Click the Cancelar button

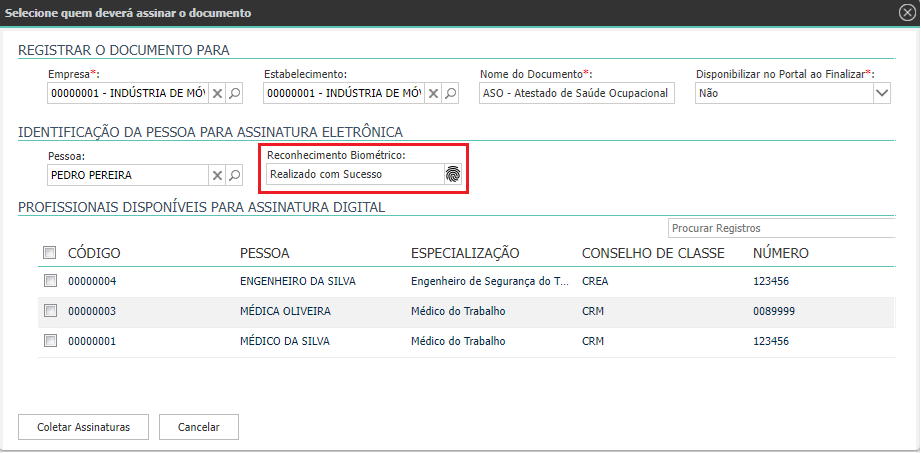pyautogui.click(x=199, y=427)
